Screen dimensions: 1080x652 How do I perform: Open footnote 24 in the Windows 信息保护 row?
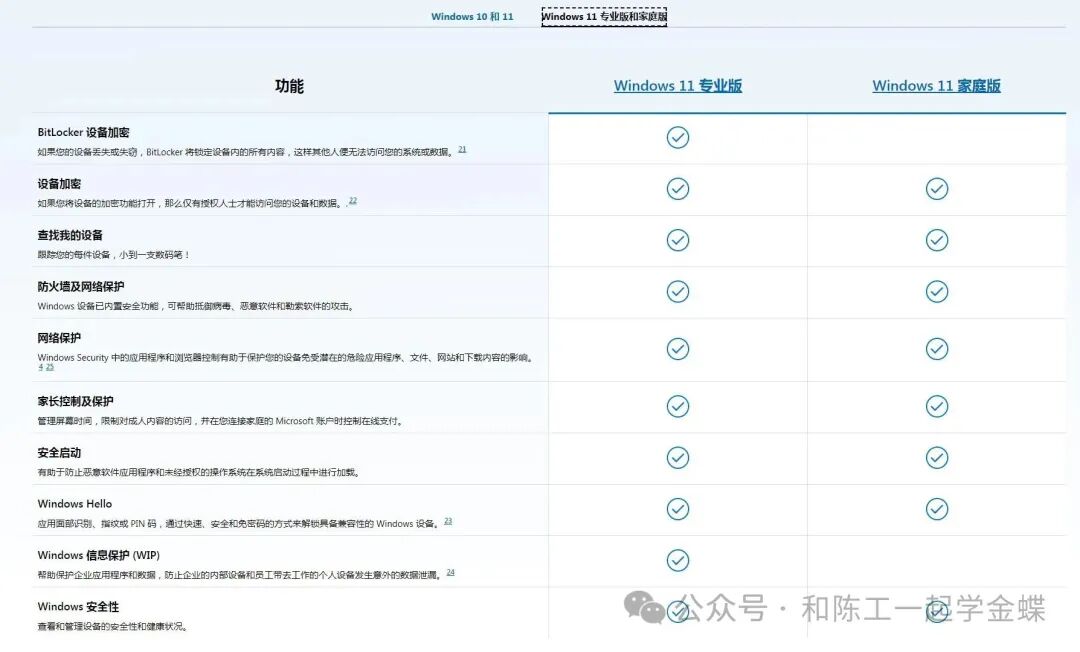pos(451,572)
